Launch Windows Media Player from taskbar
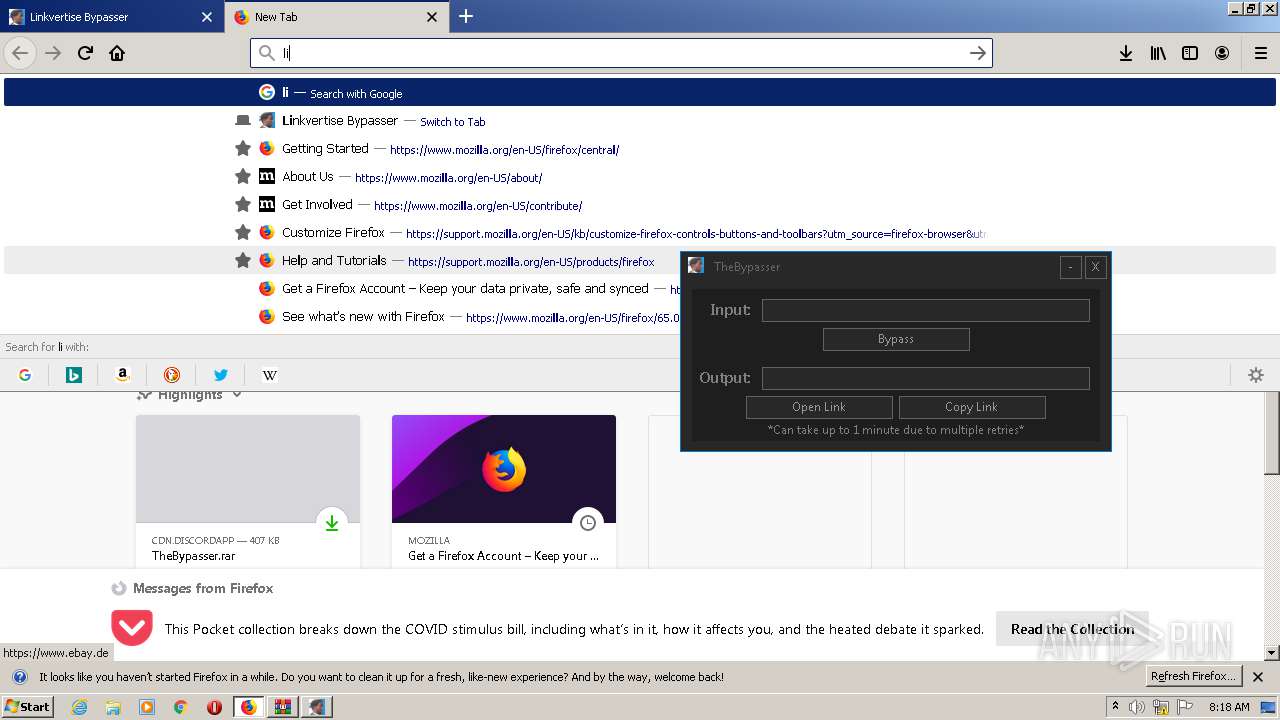This screenshot has height=720, width=1280. point(147,707)
